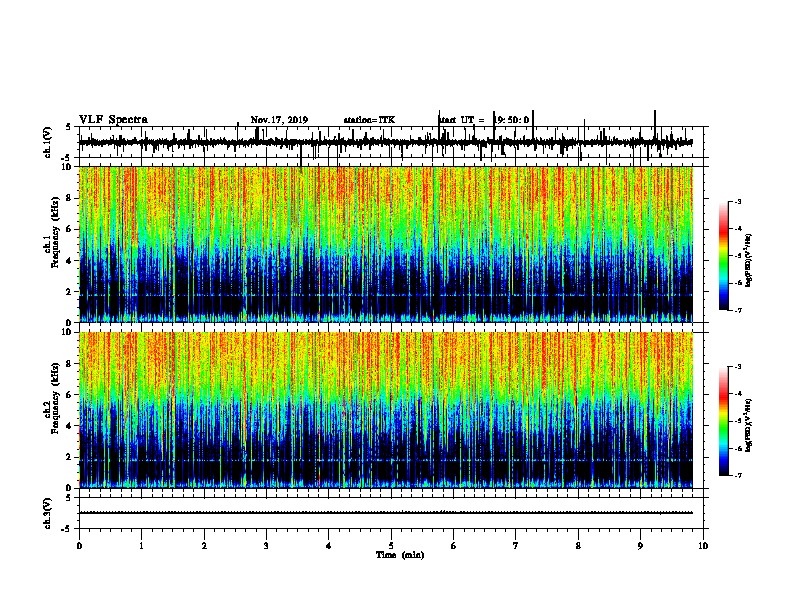Click the ch.2 colorbar log(PSD) units label

749,425
